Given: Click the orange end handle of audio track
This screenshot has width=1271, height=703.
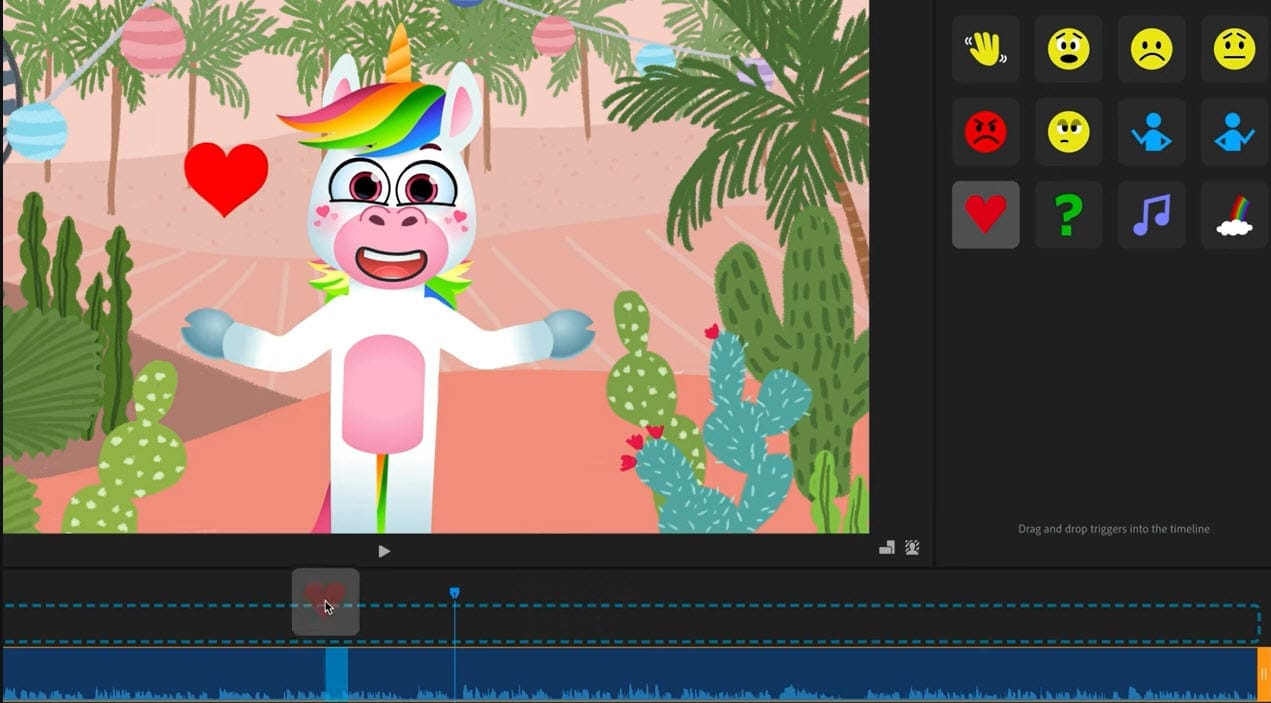Looking at the screenshot, I should [1263, 674].
